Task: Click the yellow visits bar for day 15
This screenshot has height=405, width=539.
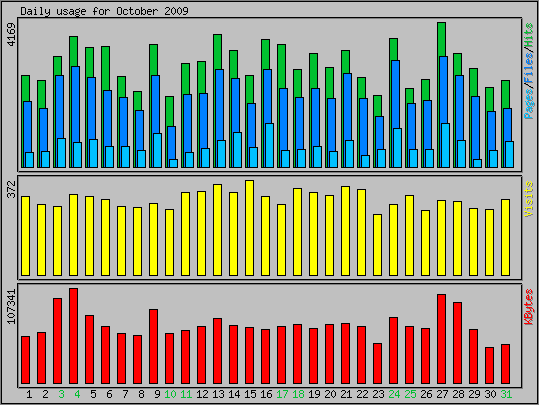Action: pos(250,228)
